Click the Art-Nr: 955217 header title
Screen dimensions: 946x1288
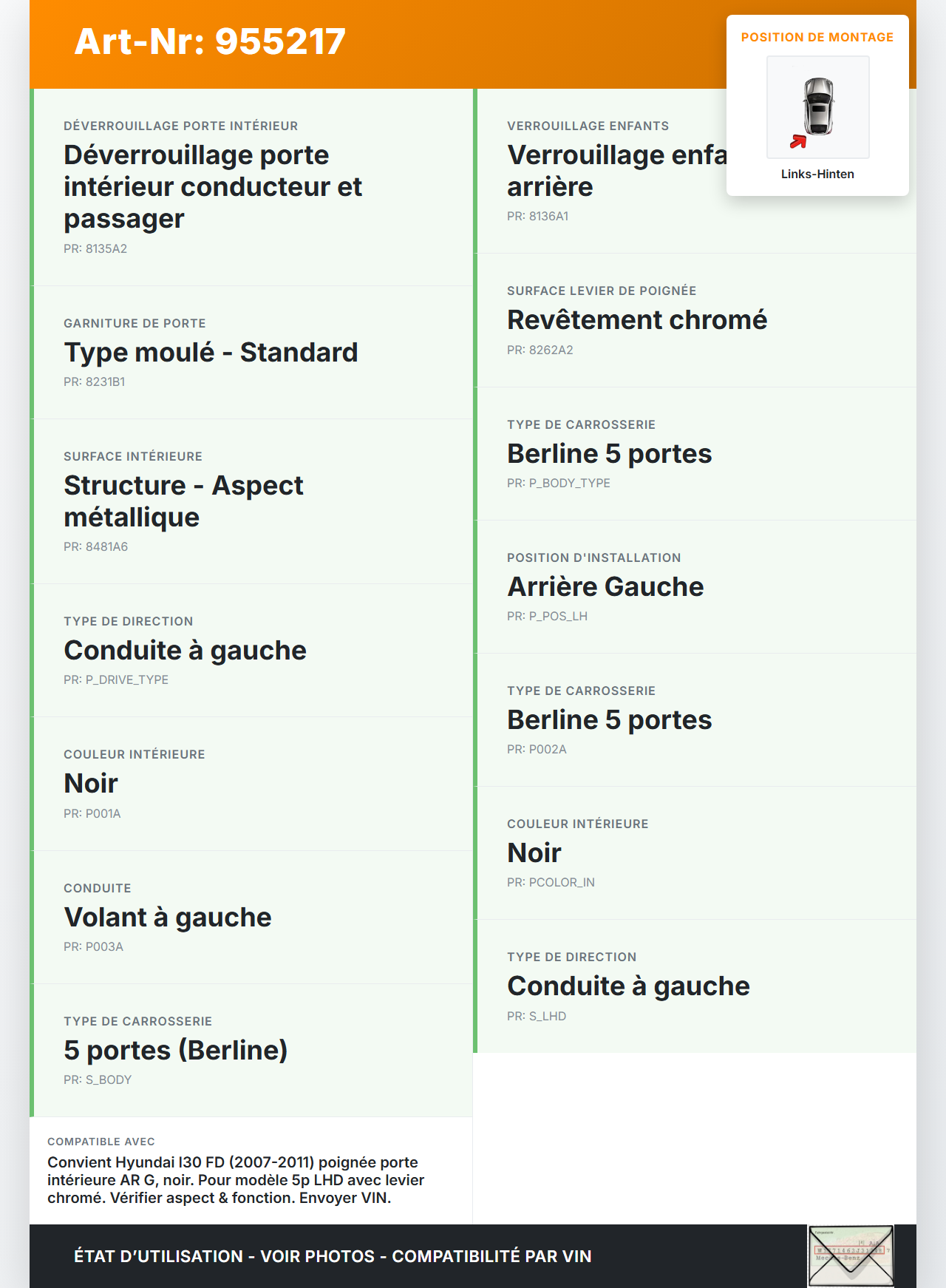click(210, 41)
